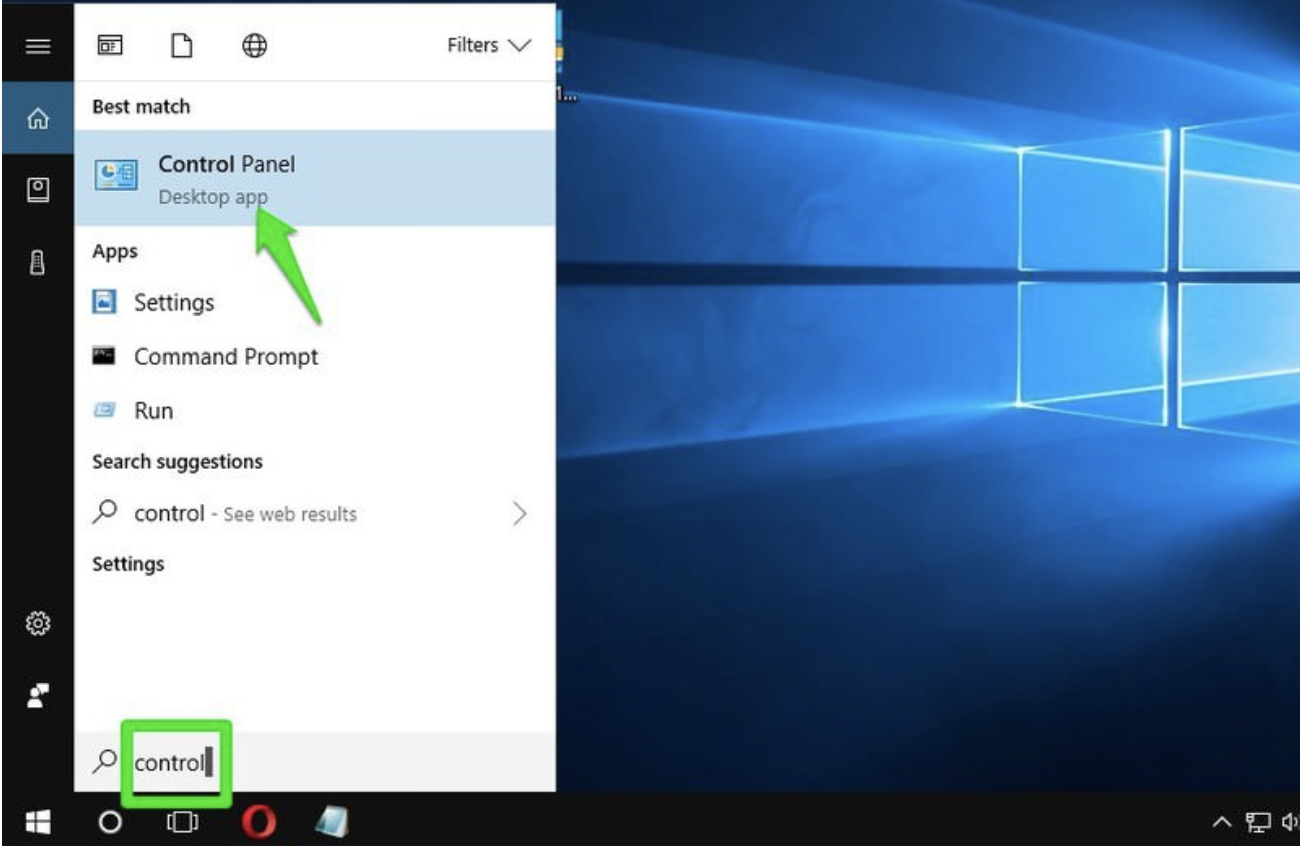The image size is (1300, 846).
Task: Filter results by Documents icon
Action: [181, 46]
